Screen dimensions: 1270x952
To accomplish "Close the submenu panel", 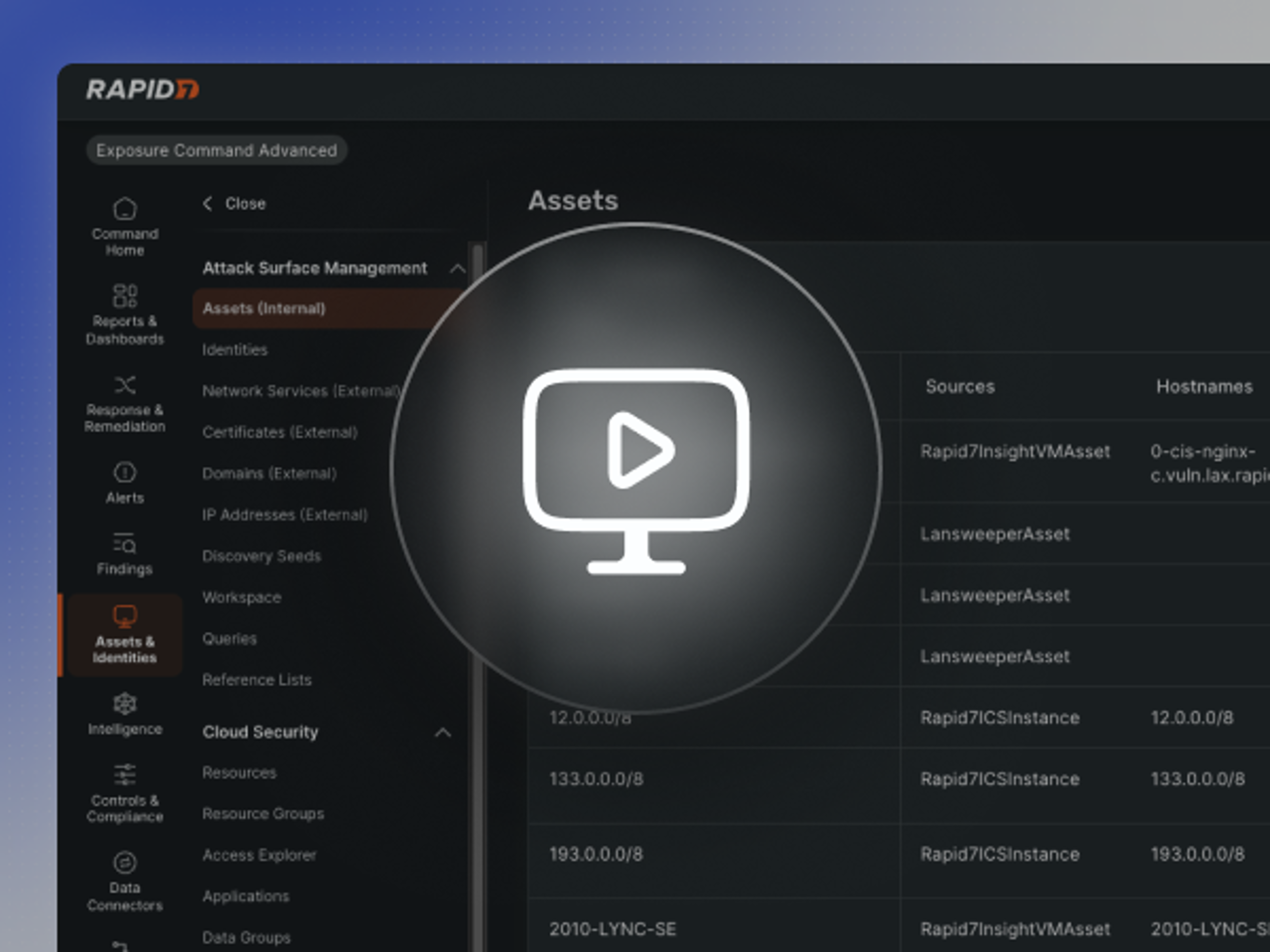I will 234,203.
